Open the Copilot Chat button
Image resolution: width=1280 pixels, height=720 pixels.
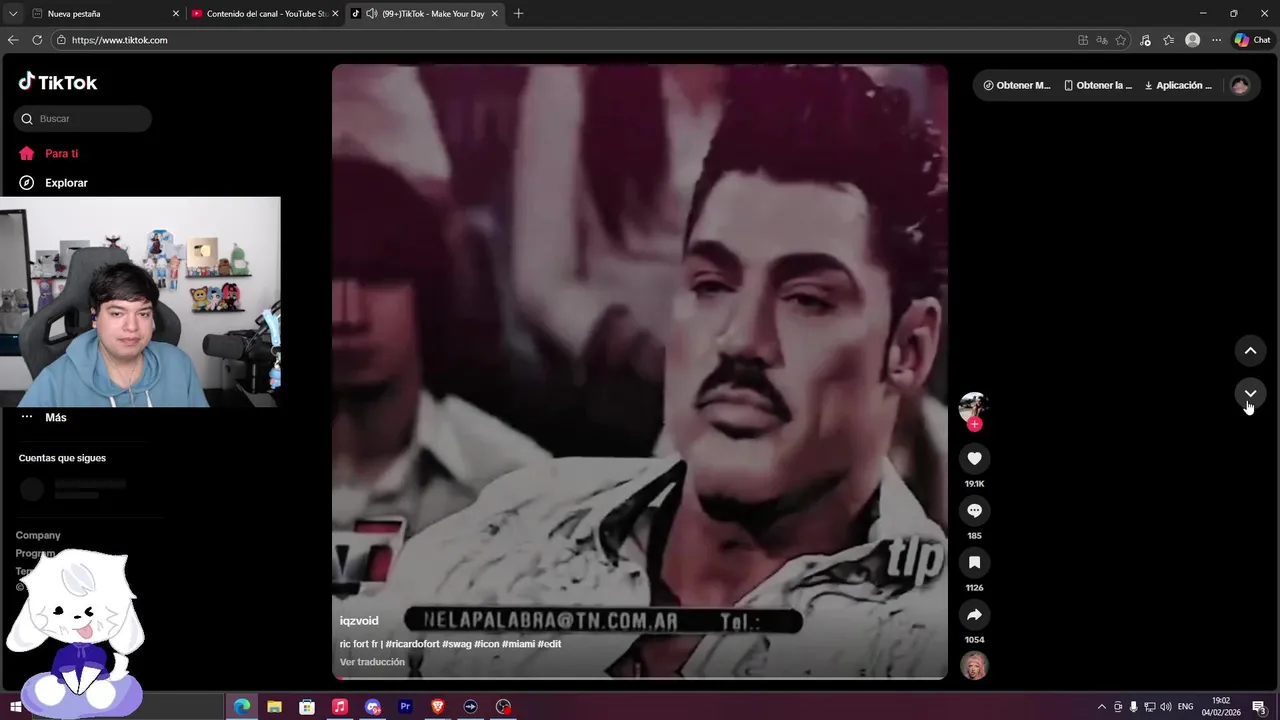click(1252, 40)
